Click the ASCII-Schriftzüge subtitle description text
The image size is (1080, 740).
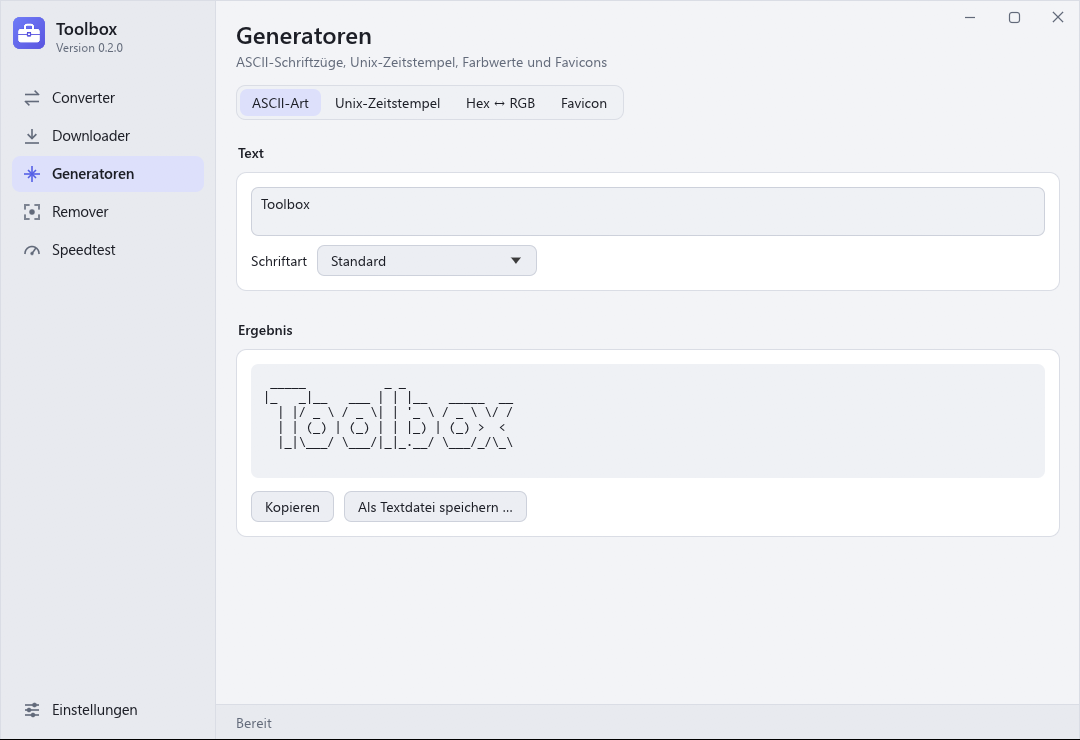422,62
